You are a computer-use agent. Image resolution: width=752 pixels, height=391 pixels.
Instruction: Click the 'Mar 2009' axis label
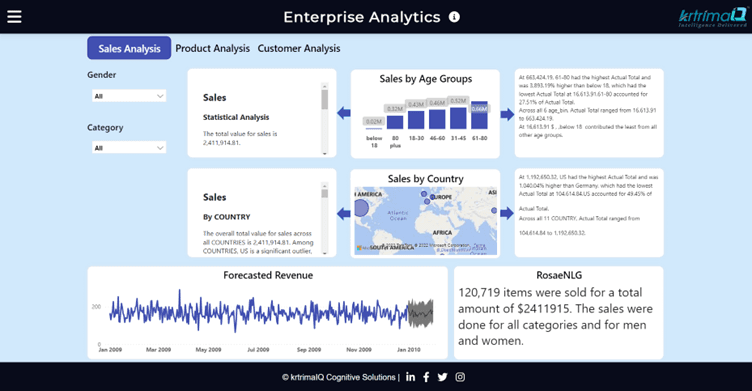click(x=158, y=350)
